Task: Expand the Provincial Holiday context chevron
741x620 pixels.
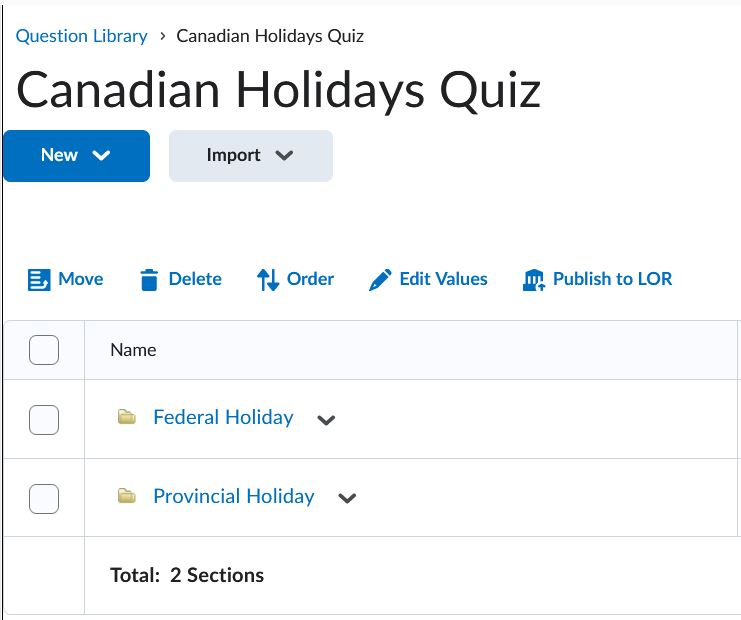Action: 347,498
